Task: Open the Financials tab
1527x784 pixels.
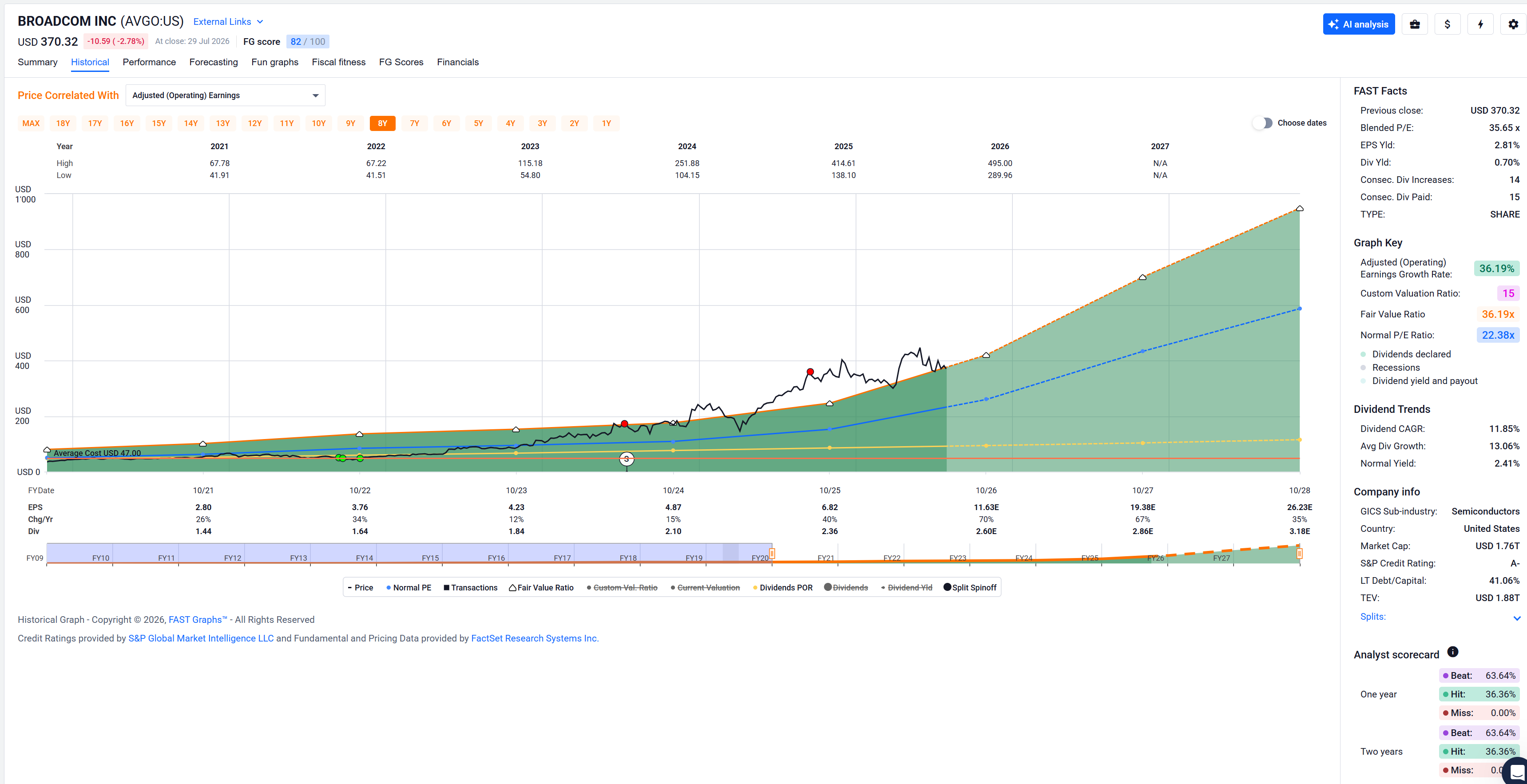Action: tap(458, 62)
